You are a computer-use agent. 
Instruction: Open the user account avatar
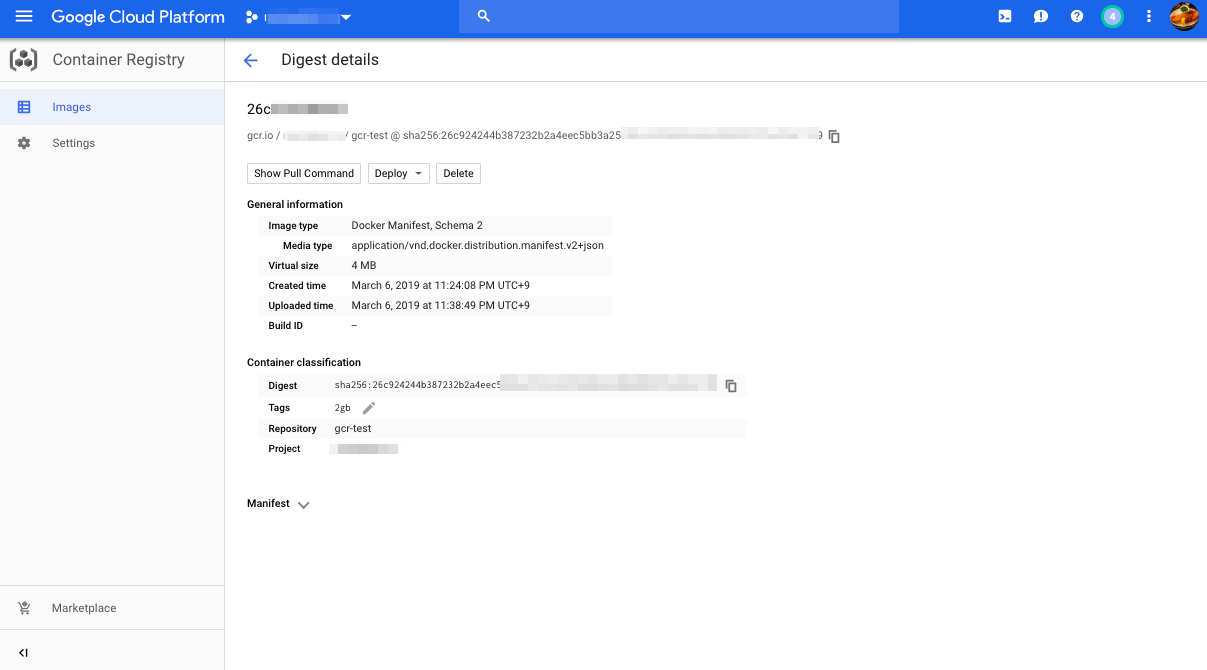pyautogui.click(x=1185, y=16)
